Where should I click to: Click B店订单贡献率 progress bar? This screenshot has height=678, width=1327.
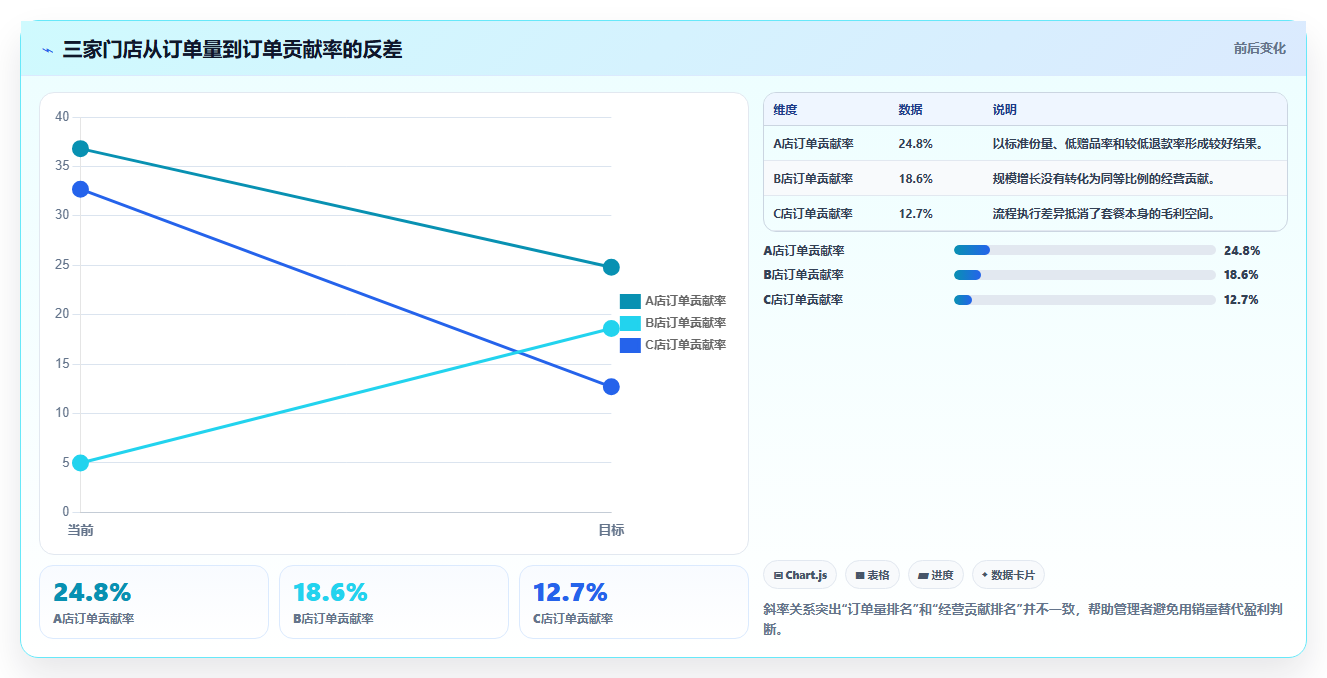[1085, 275]
